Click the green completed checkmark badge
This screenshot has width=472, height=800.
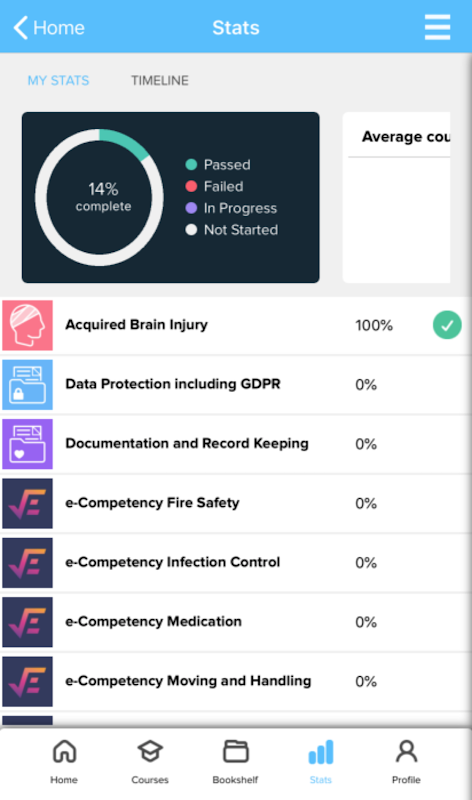[x=448, y=325]
